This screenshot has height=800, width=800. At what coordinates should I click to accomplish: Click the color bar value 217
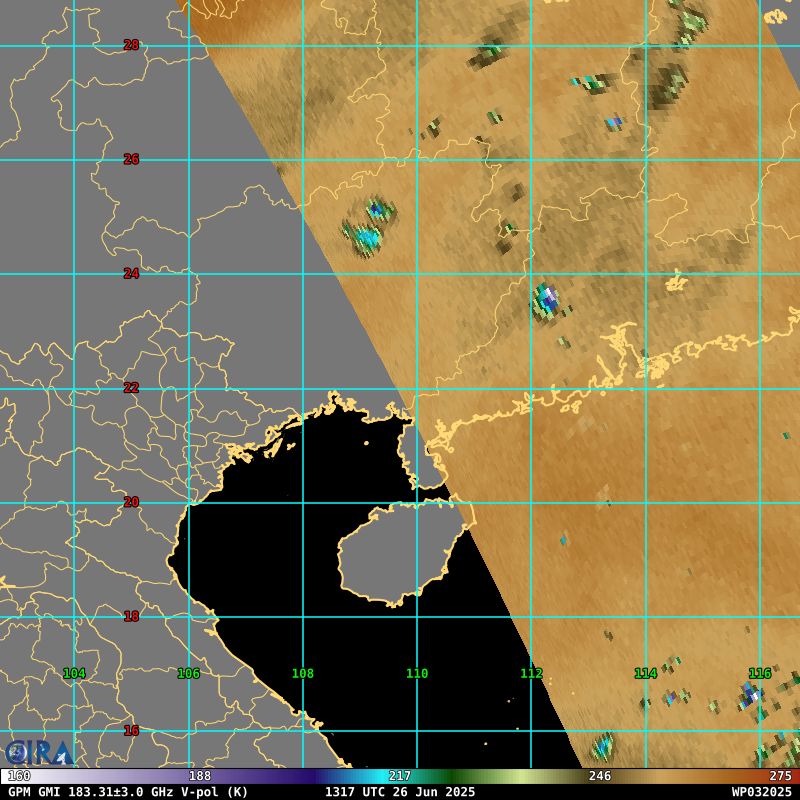[x=399, y=776]
